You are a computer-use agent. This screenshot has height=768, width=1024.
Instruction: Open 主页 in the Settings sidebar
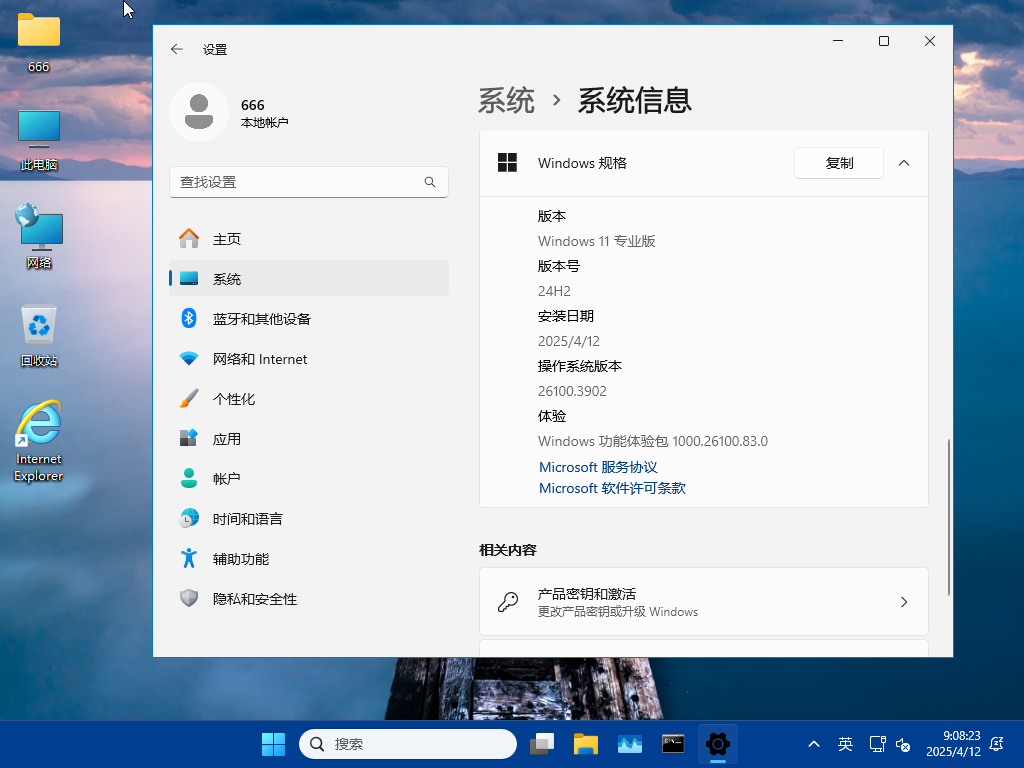(x=308, y=239)
